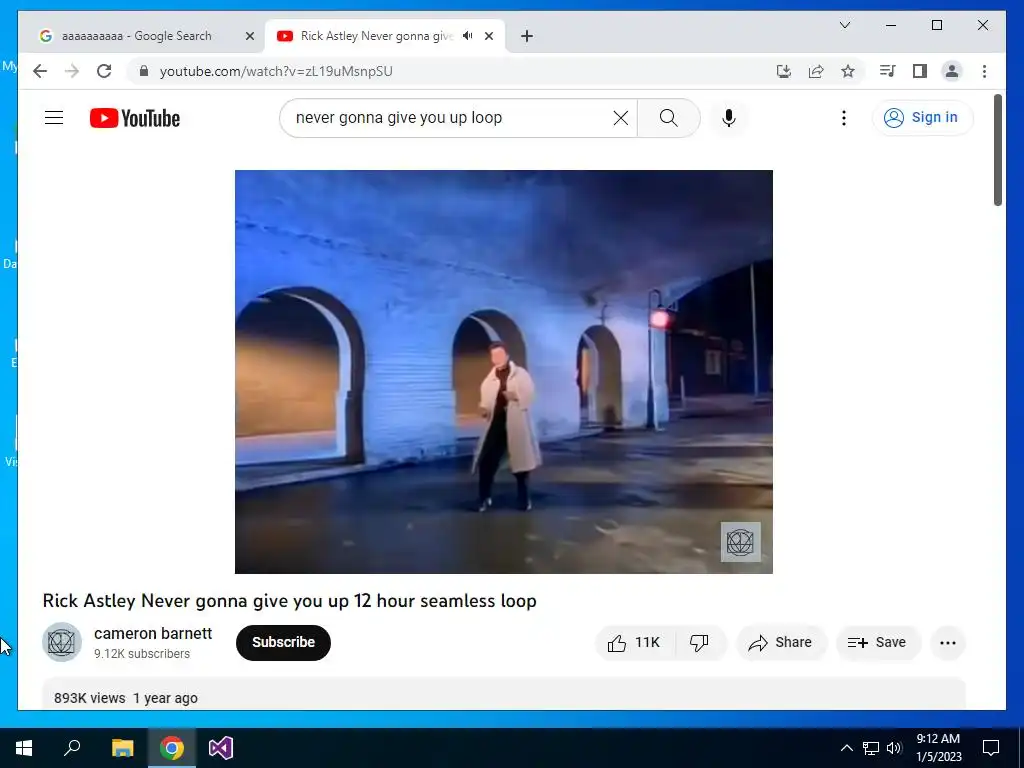Screen dimensions: 1024x768
Task: Toggle the Chrome side panel
Action: click(920, 71)
